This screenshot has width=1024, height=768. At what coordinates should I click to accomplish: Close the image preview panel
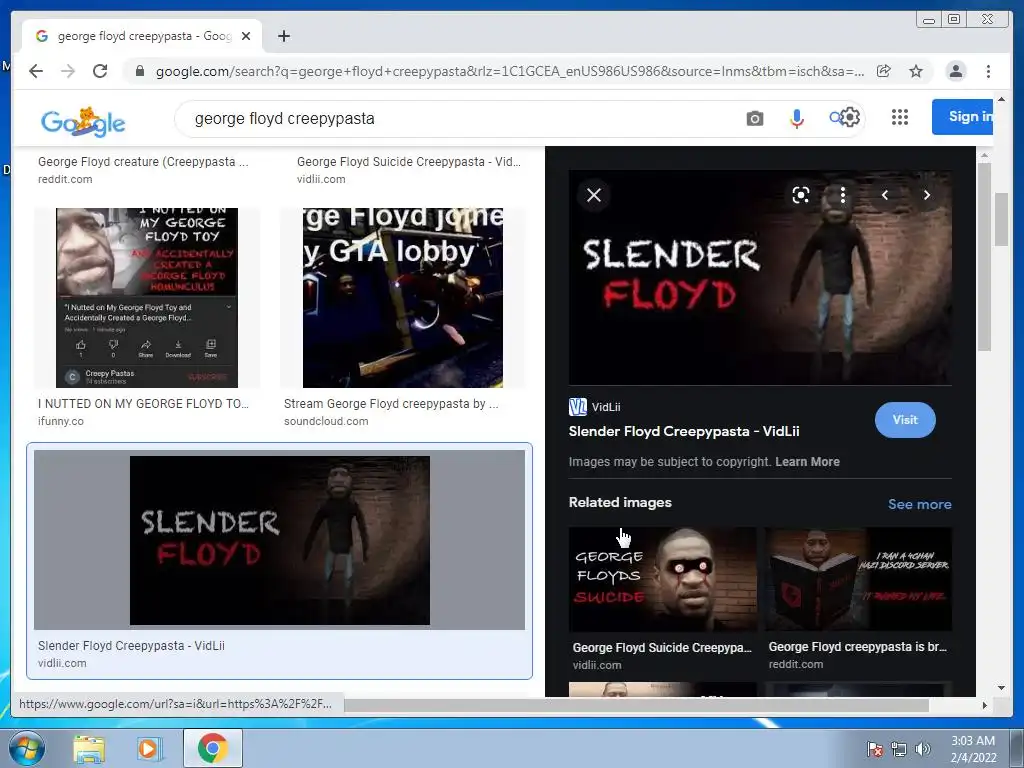pos(594,195)
